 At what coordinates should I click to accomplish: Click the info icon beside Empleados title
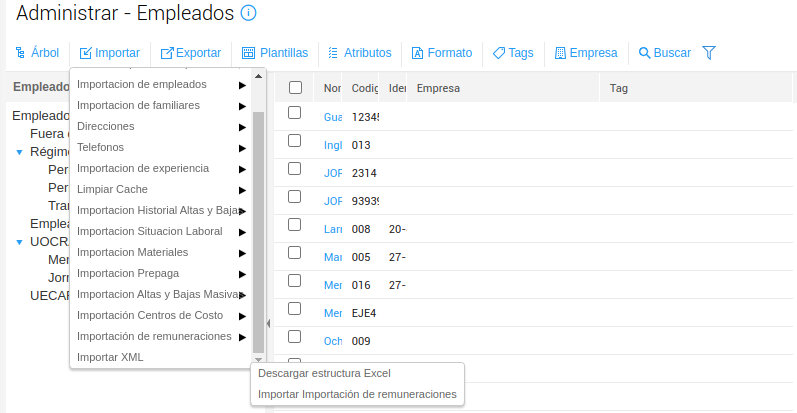pos(249,14)
